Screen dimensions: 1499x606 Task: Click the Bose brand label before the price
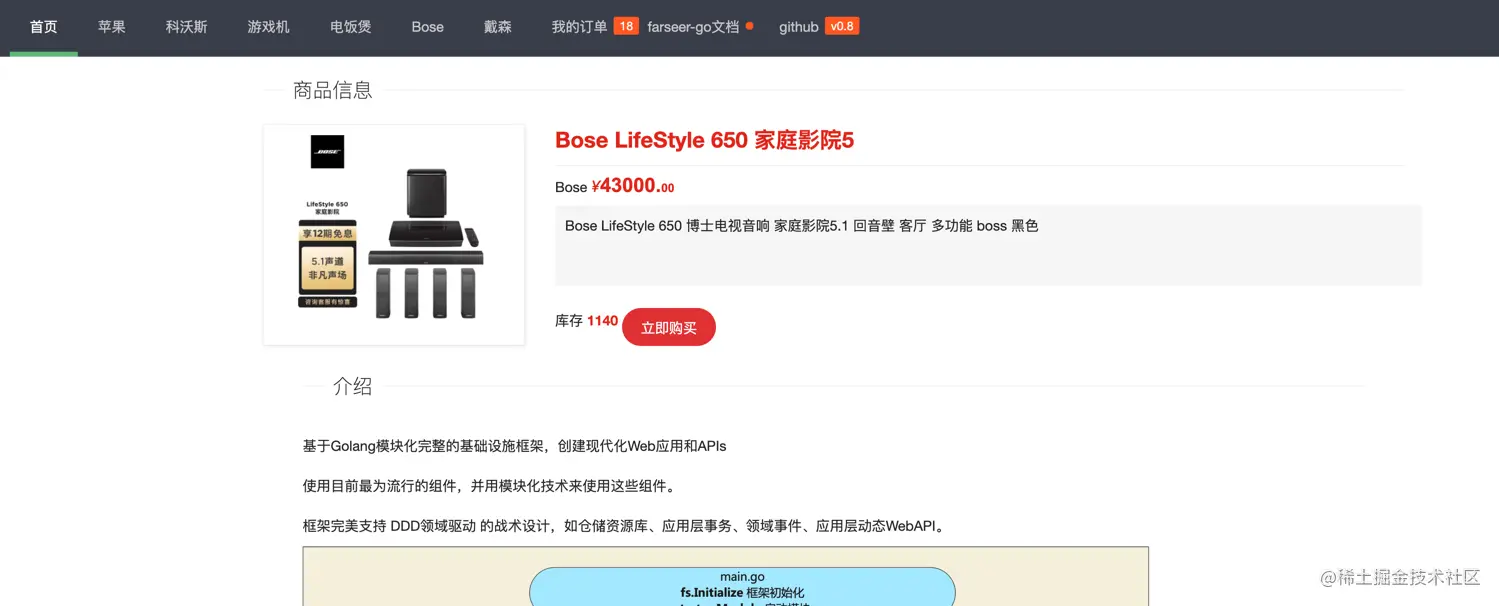pyautogui.click(x=571, y=187)
